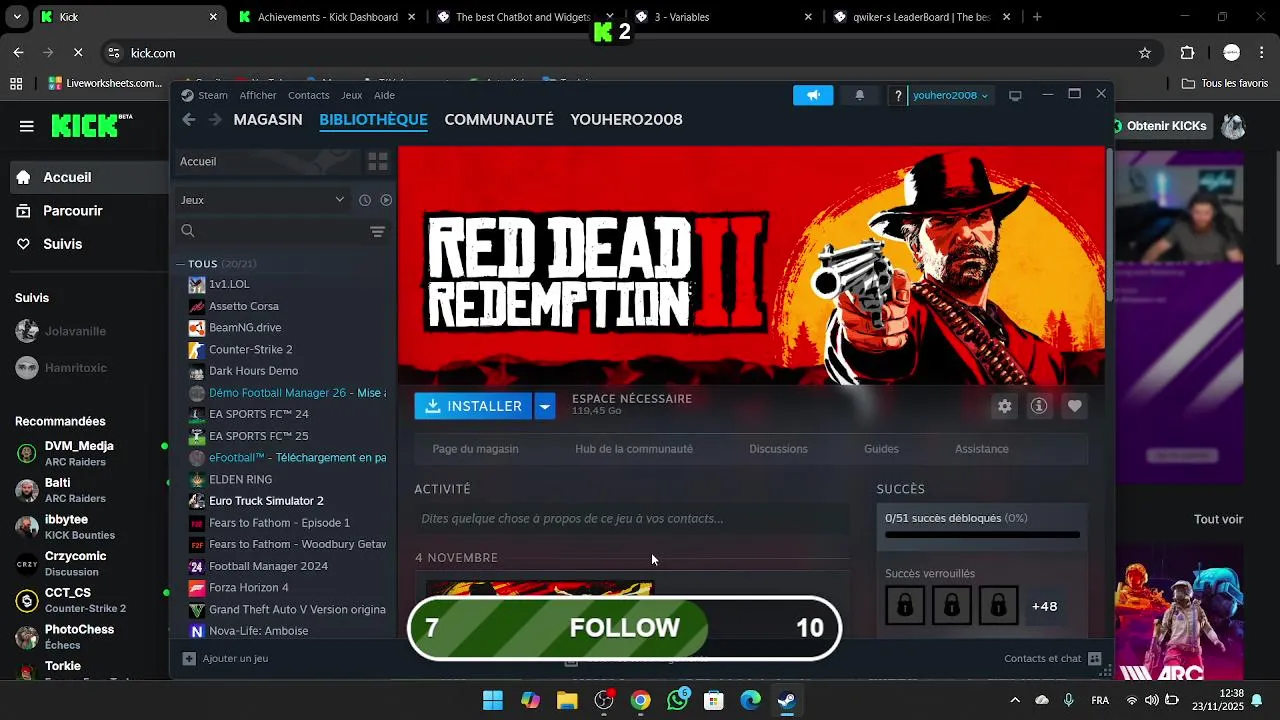Click Microsoft Edge taskbar icon
The height and width of the screenshot is (720, 1280).
[750, 700]
